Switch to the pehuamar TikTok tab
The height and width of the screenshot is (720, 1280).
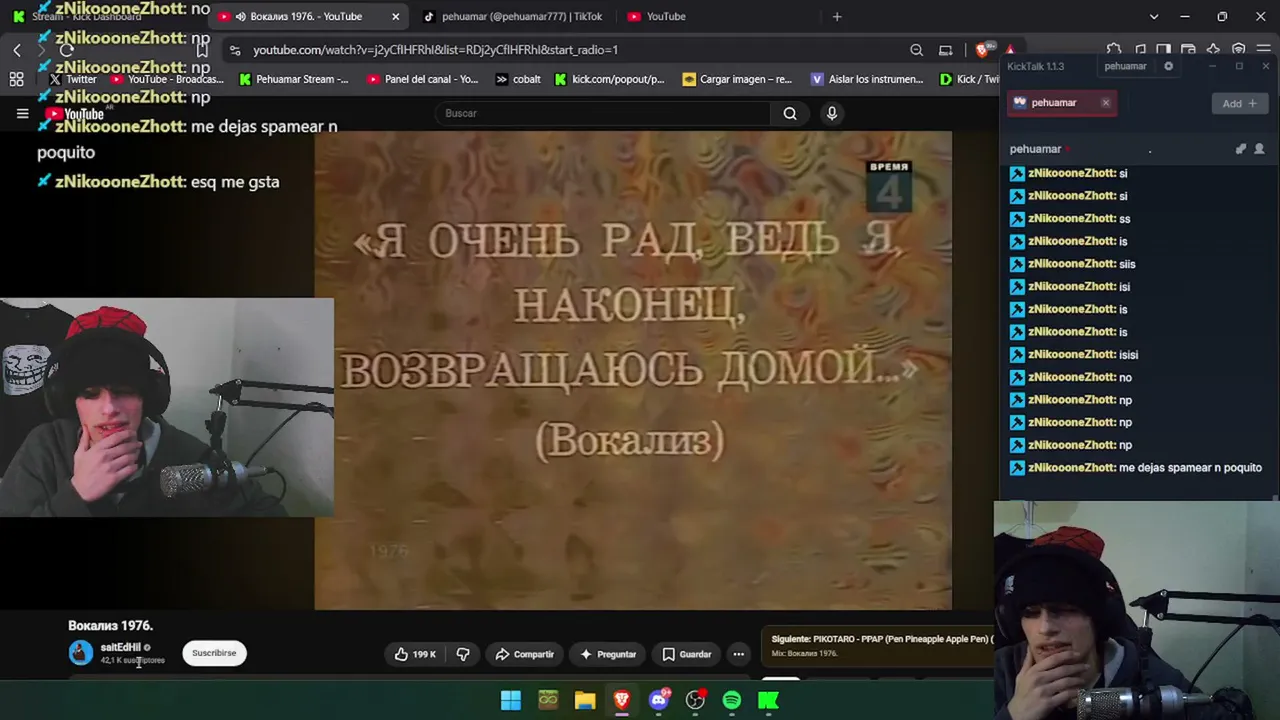coord(512,16)
